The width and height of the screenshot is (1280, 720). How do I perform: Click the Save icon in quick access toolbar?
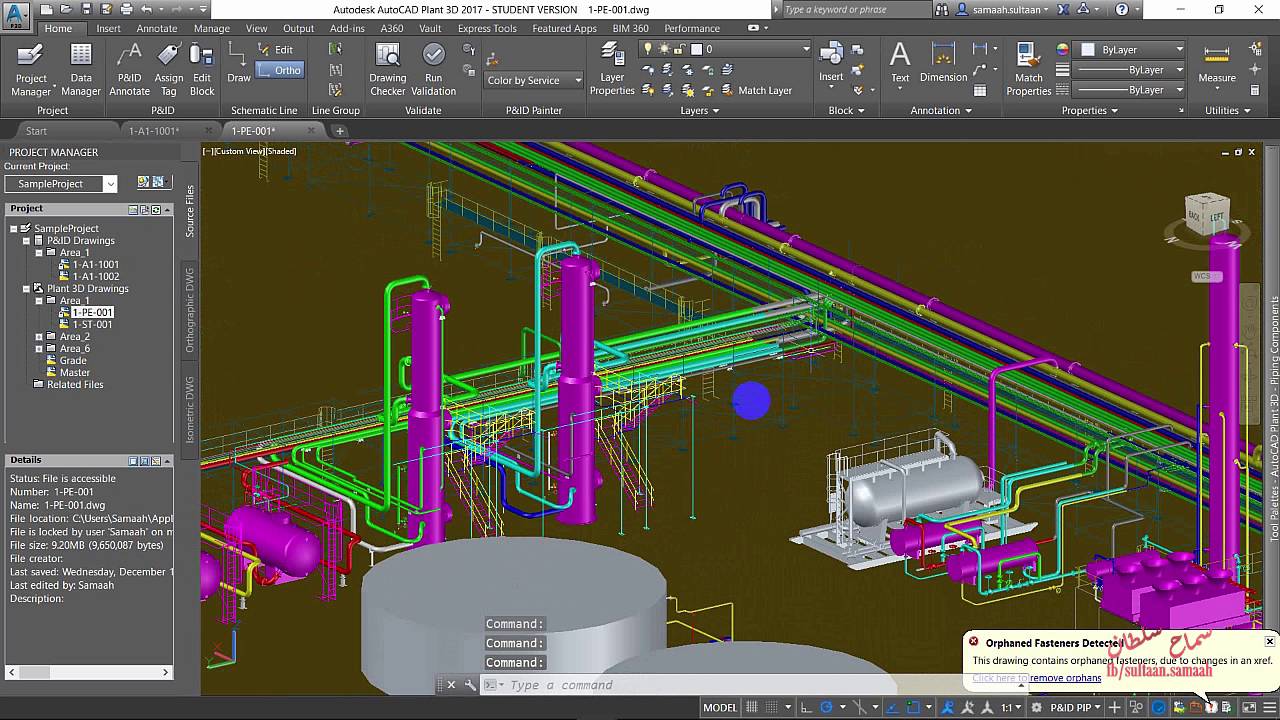(88, 9)
